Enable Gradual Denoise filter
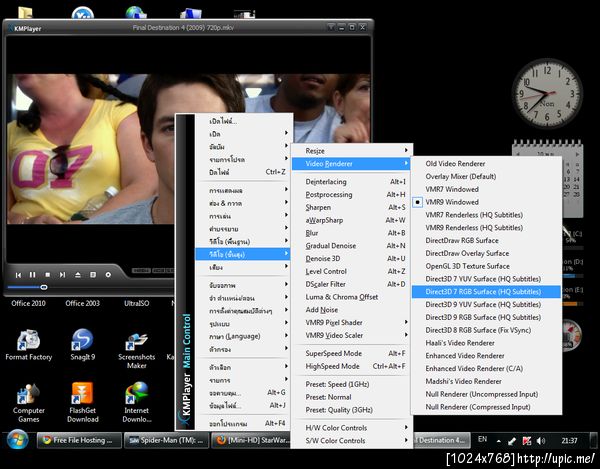 pos(351,246)
